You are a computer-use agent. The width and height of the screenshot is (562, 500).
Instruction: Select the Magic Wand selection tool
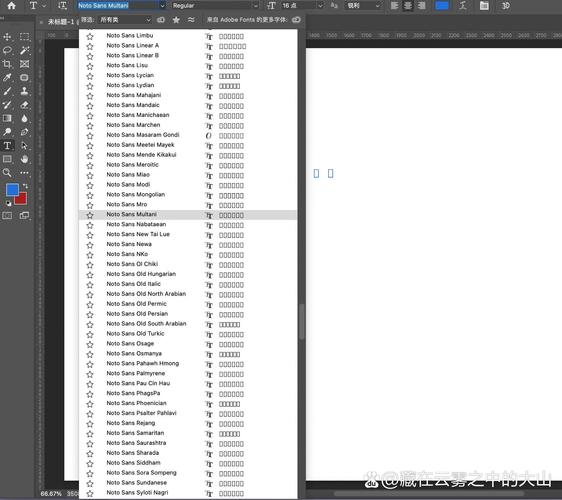tap(24, 50)
